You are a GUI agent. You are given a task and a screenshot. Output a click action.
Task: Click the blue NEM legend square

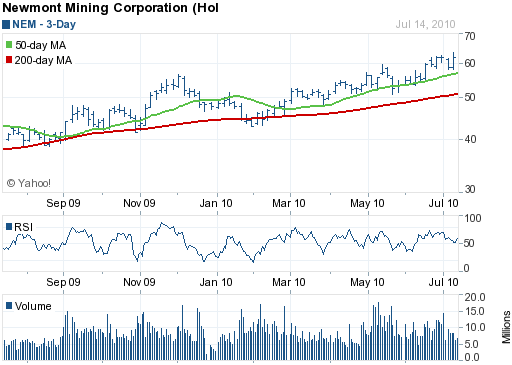click(x=6, y=25)
